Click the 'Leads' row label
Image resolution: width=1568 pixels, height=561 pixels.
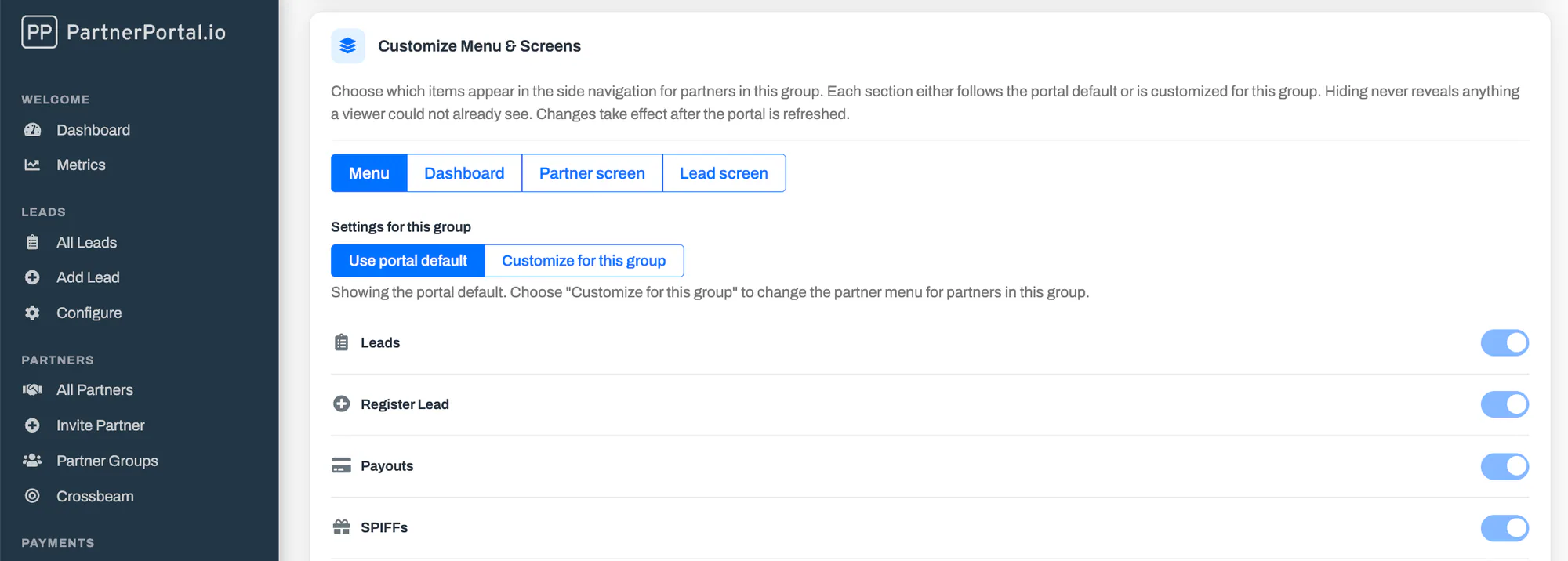point(380,343)
